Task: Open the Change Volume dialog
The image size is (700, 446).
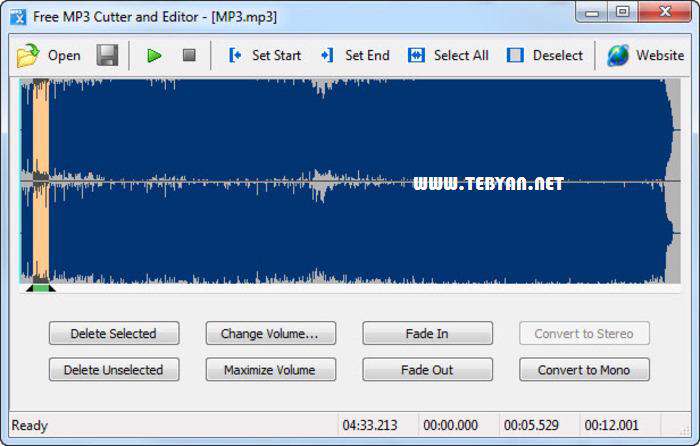Action: tap(271, 333)
